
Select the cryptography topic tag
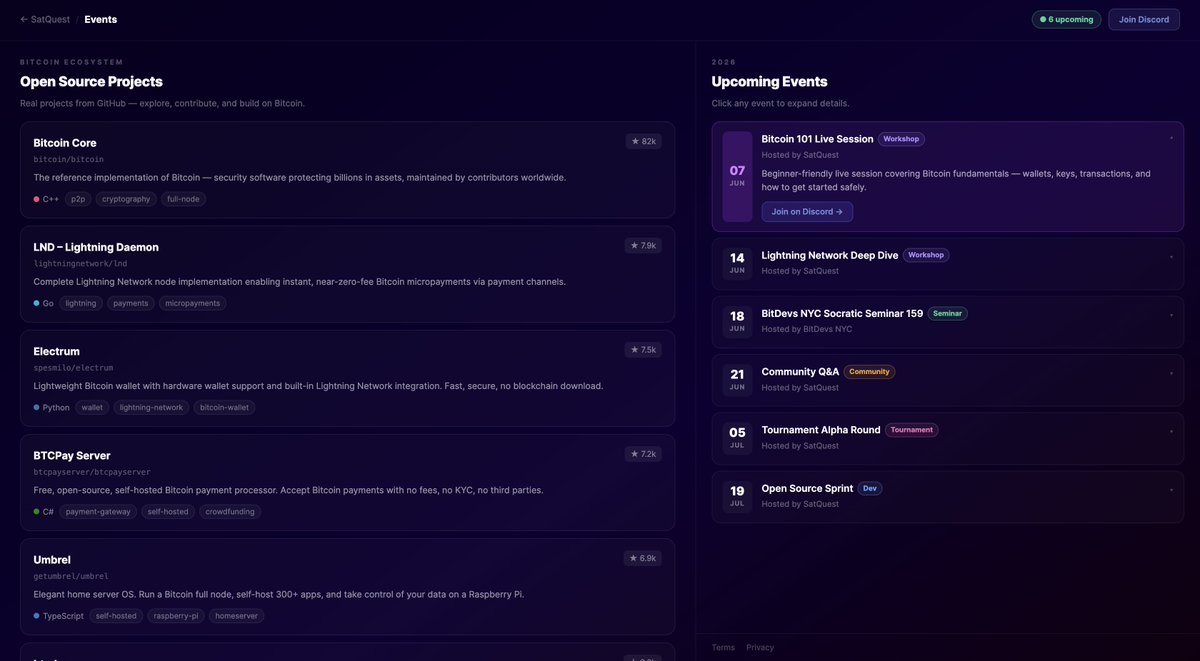126,199
